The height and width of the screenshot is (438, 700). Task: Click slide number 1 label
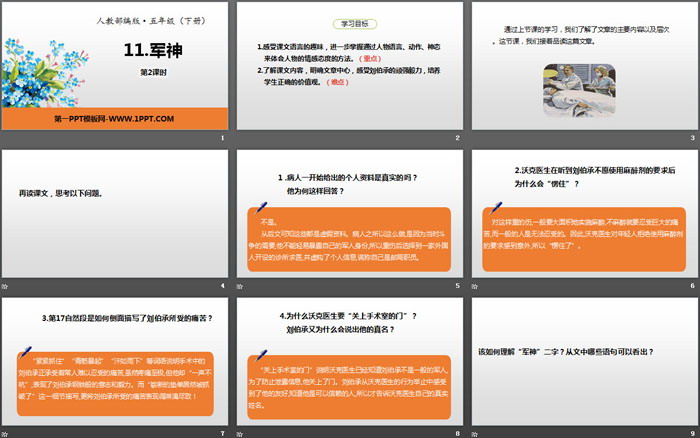(222, 138)
